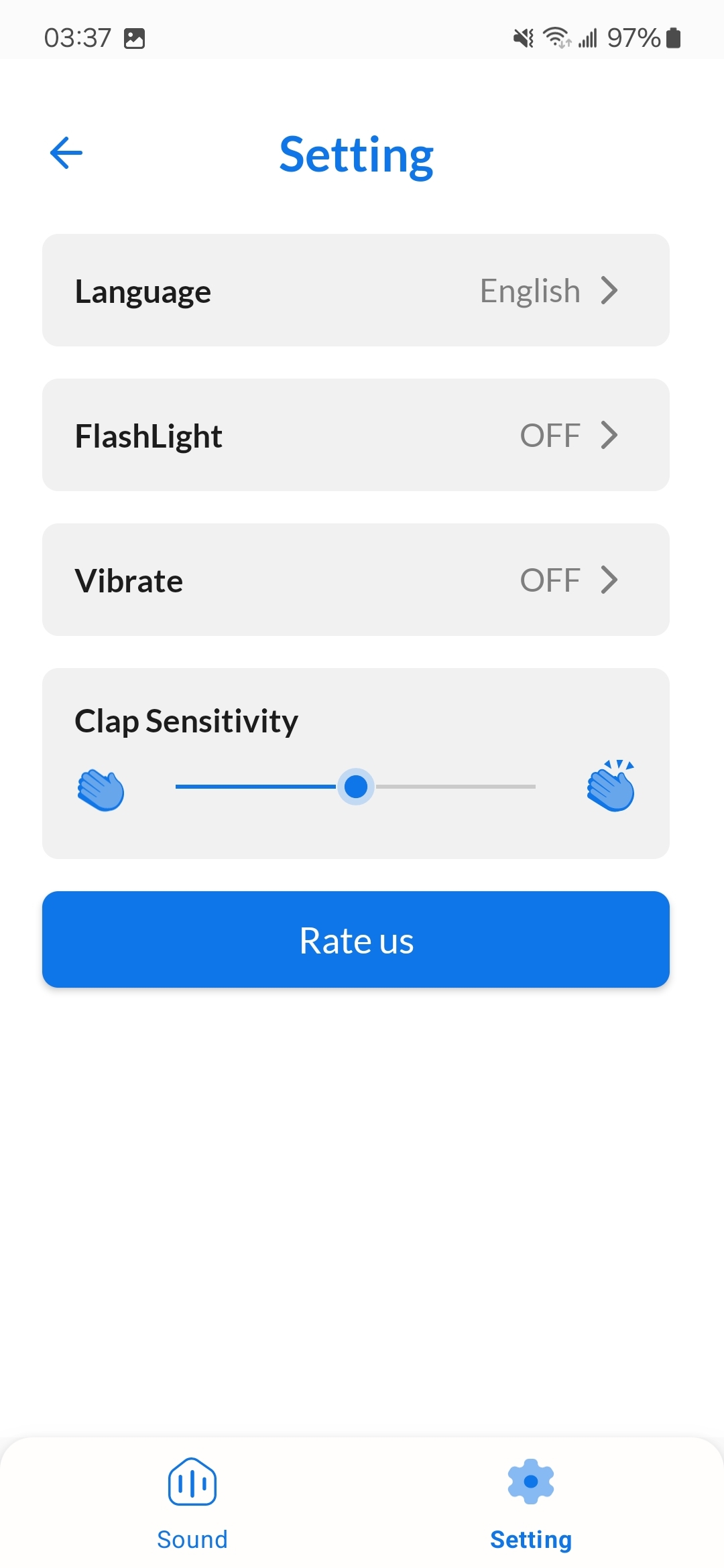This screenshot has width=724, height=1568.
Task: Open the English language selection
Action: pyautogui.click(x=530, y=291)
